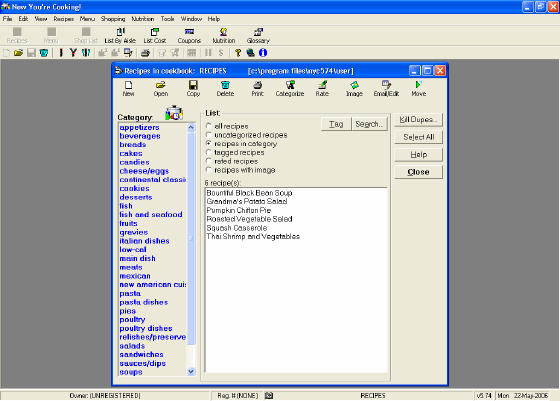Click the fork Y-shaped toolbar icon

tap(73, 53)
